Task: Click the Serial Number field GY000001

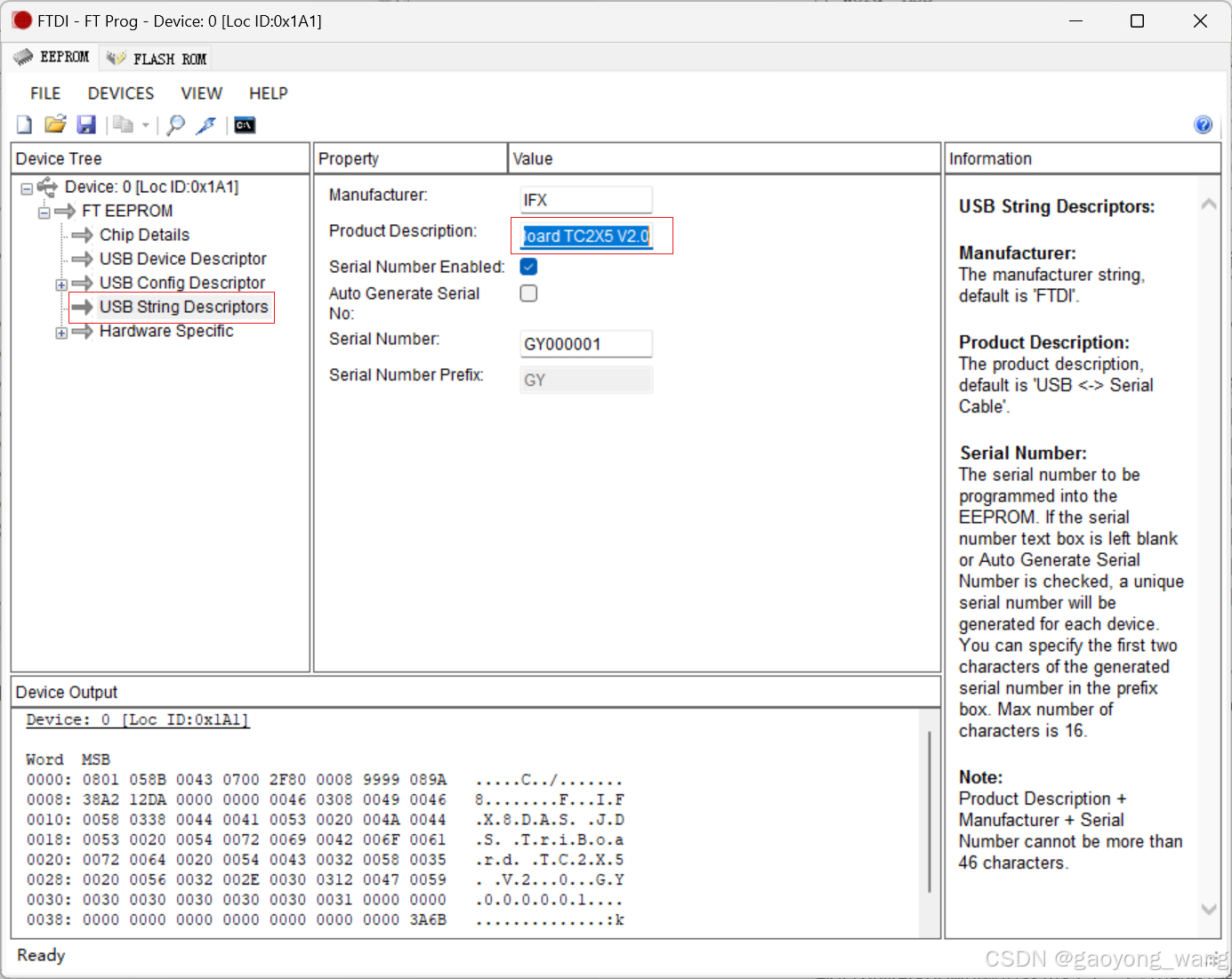Action: pos(586,344)
